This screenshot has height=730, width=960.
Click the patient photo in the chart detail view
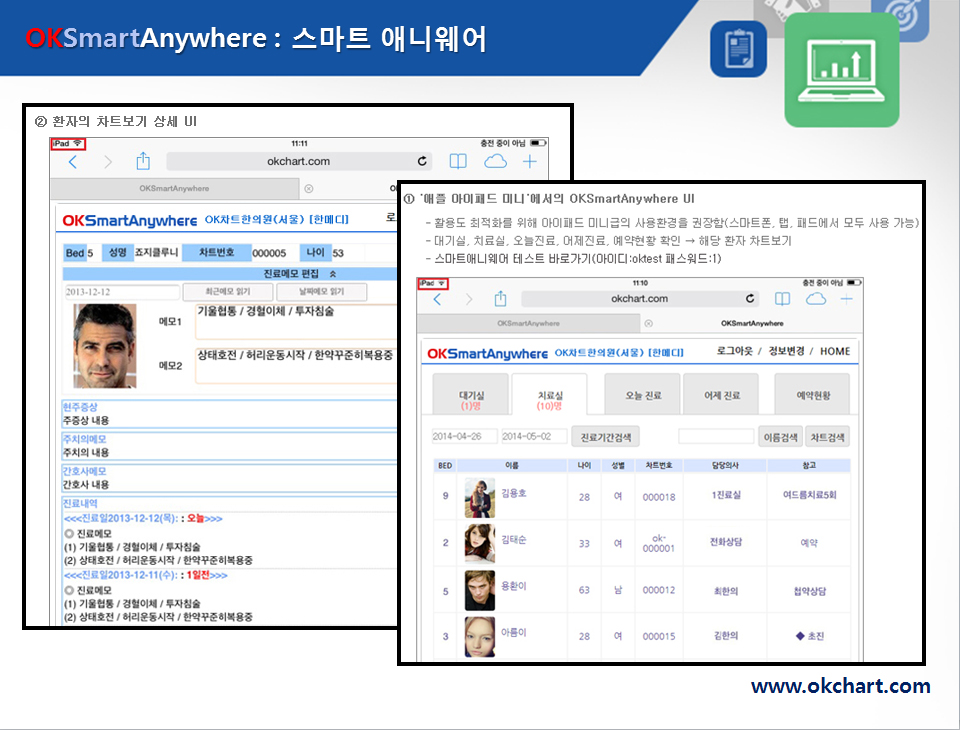point(105,345)
